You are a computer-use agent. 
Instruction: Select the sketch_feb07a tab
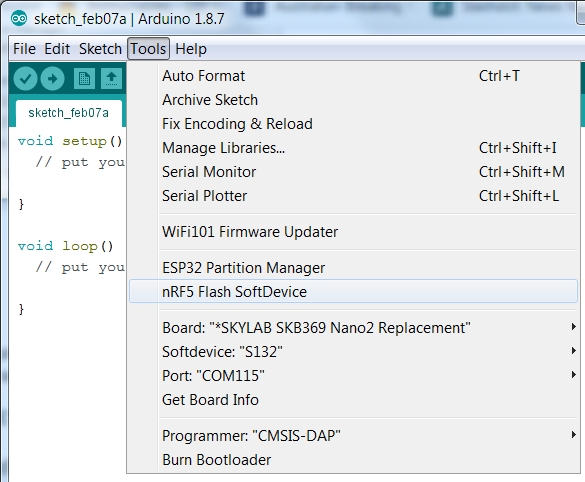tap(68, 113)
